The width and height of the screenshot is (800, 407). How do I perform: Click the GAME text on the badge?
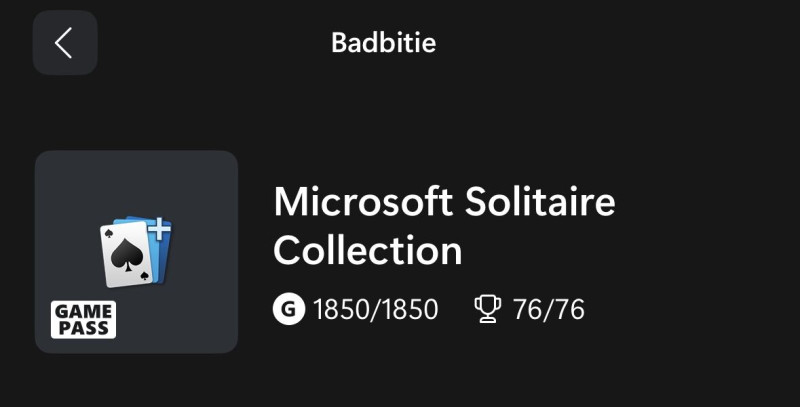(x=83, y=311)
